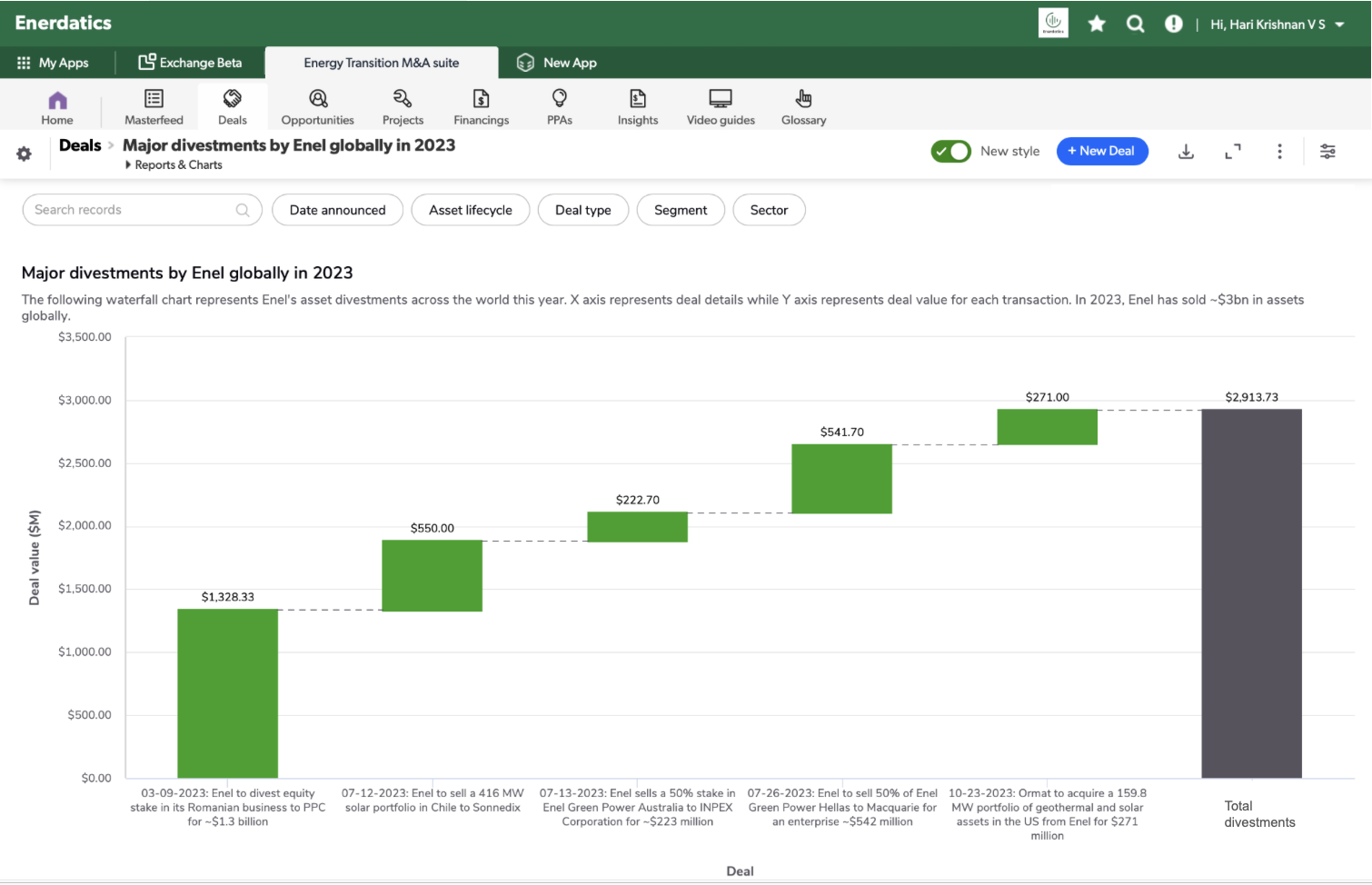Screen dimensions: 1372x885
Task: Click the Search records input field
Action: (132, 210)
